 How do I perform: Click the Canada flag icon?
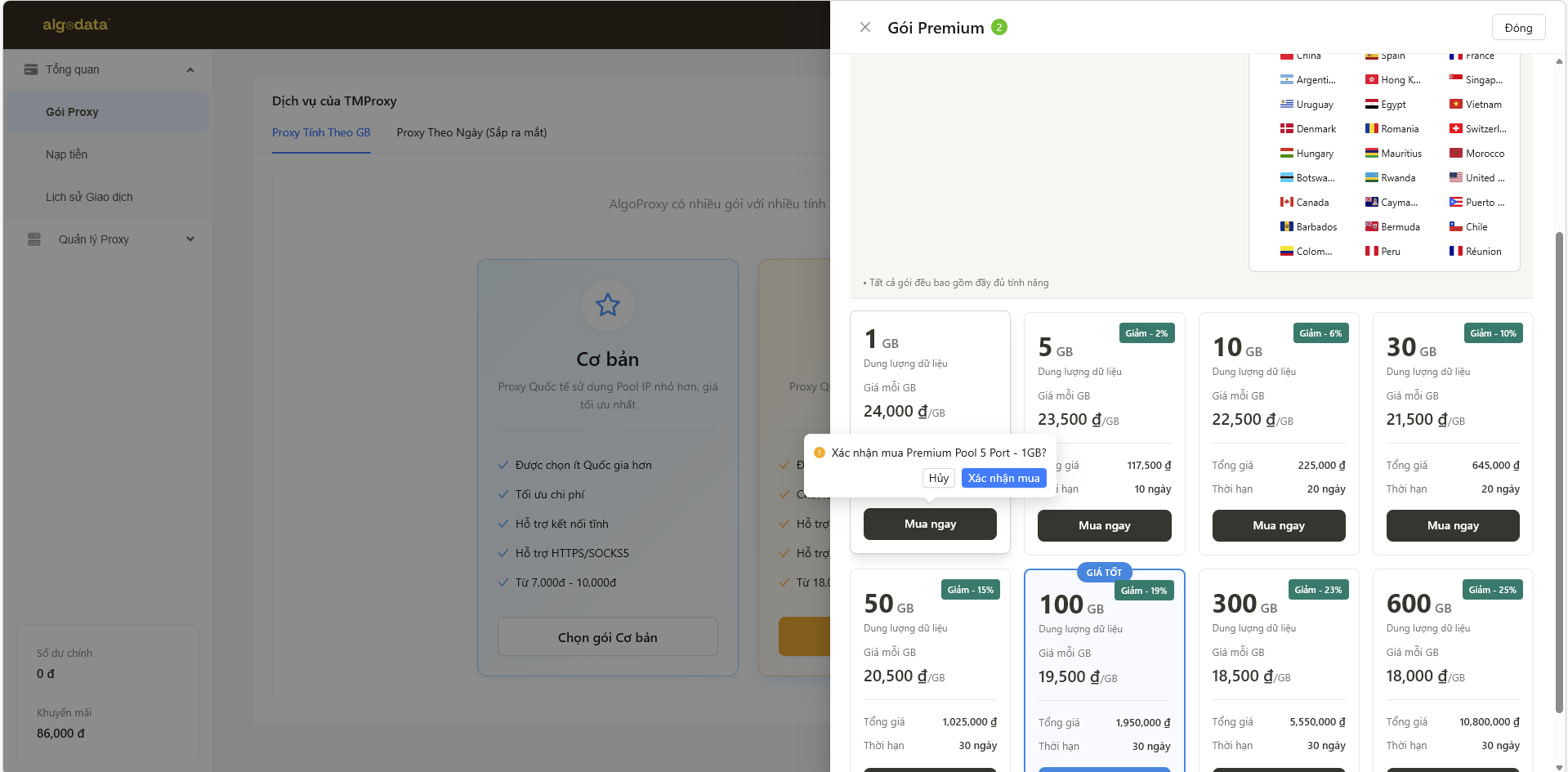(x=1286, y=203)
